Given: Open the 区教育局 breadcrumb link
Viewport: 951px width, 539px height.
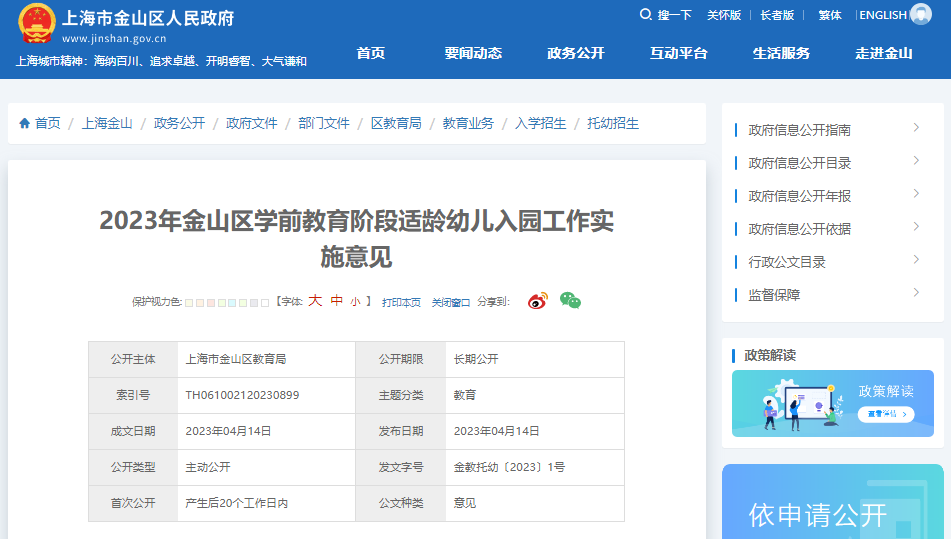Looking at the screenshot, I should (396, 123).
